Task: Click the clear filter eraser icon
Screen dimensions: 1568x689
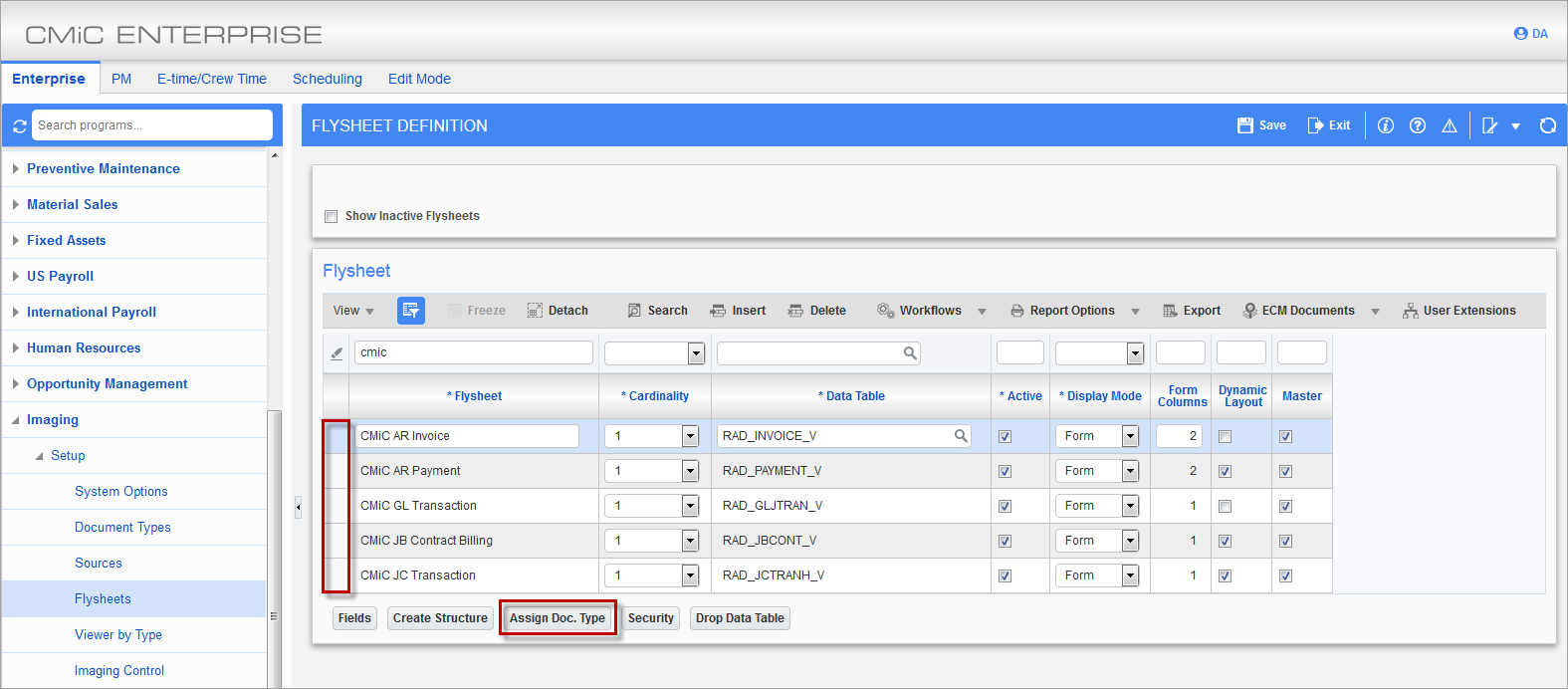Action: tap(336, 353)
